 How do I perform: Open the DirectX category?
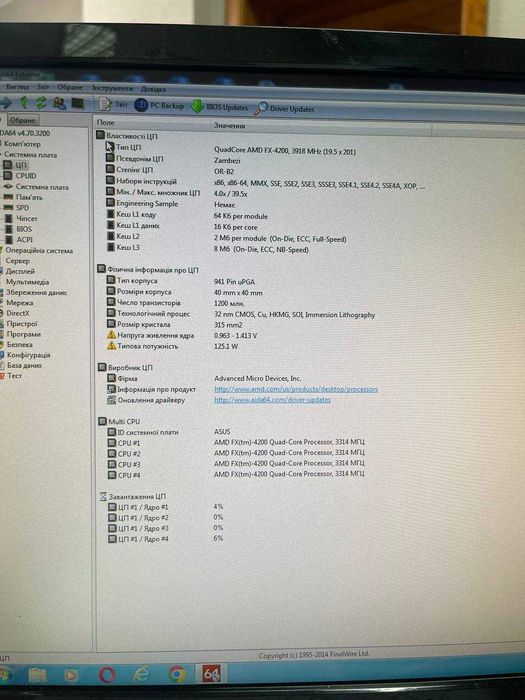point(18,313)
